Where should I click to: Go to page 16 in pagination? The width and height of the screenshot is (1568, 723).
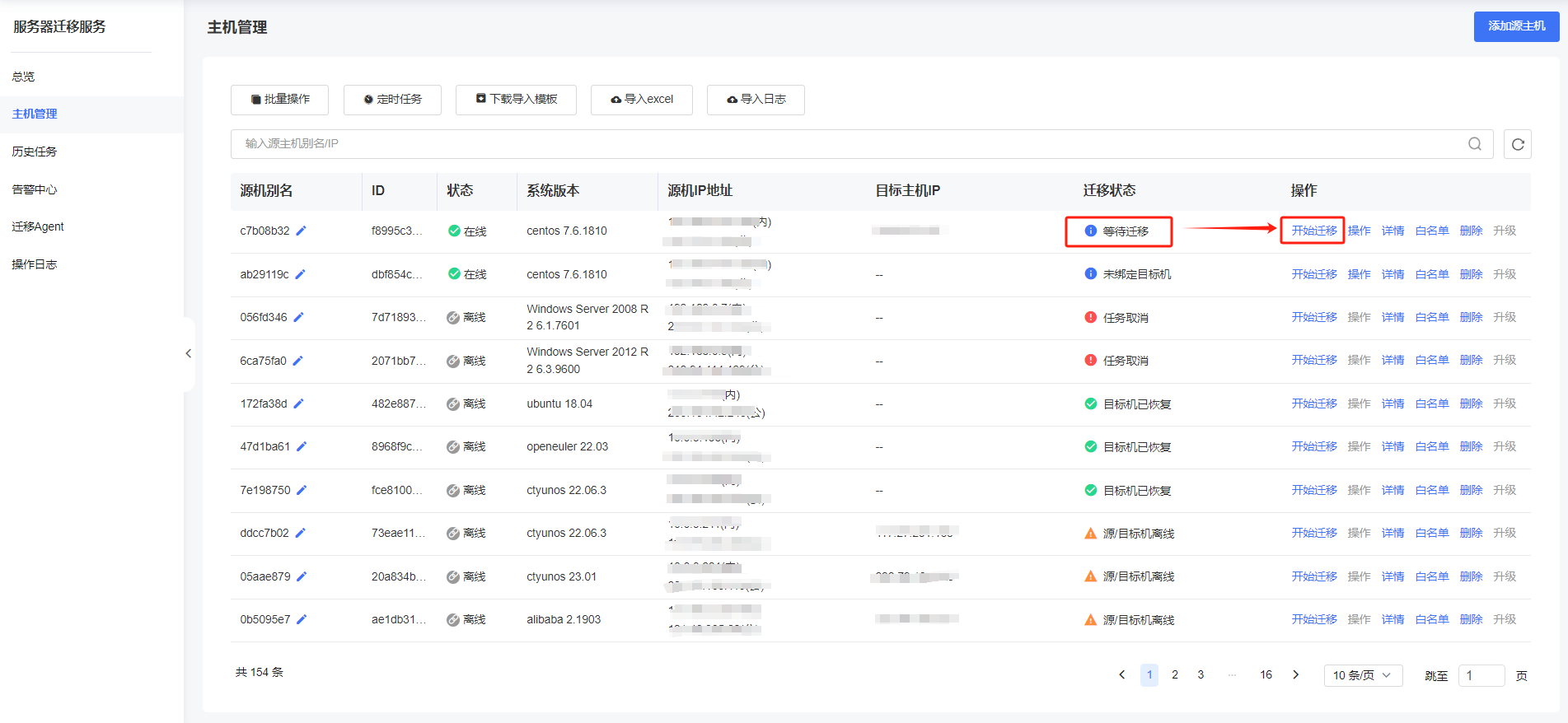[x=1266, y=674]
